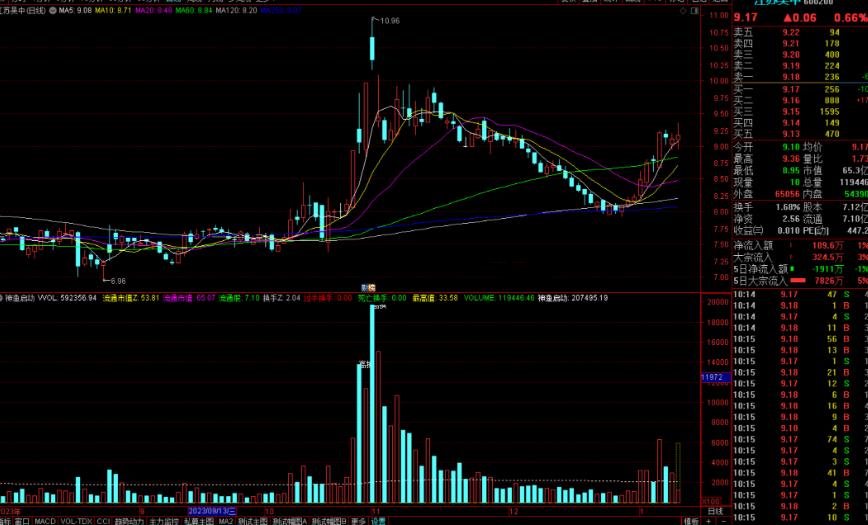The height and width of the screenshot is (525, 868).
Task: Click the 最高 value 9.36
Action: coord(790,159)
